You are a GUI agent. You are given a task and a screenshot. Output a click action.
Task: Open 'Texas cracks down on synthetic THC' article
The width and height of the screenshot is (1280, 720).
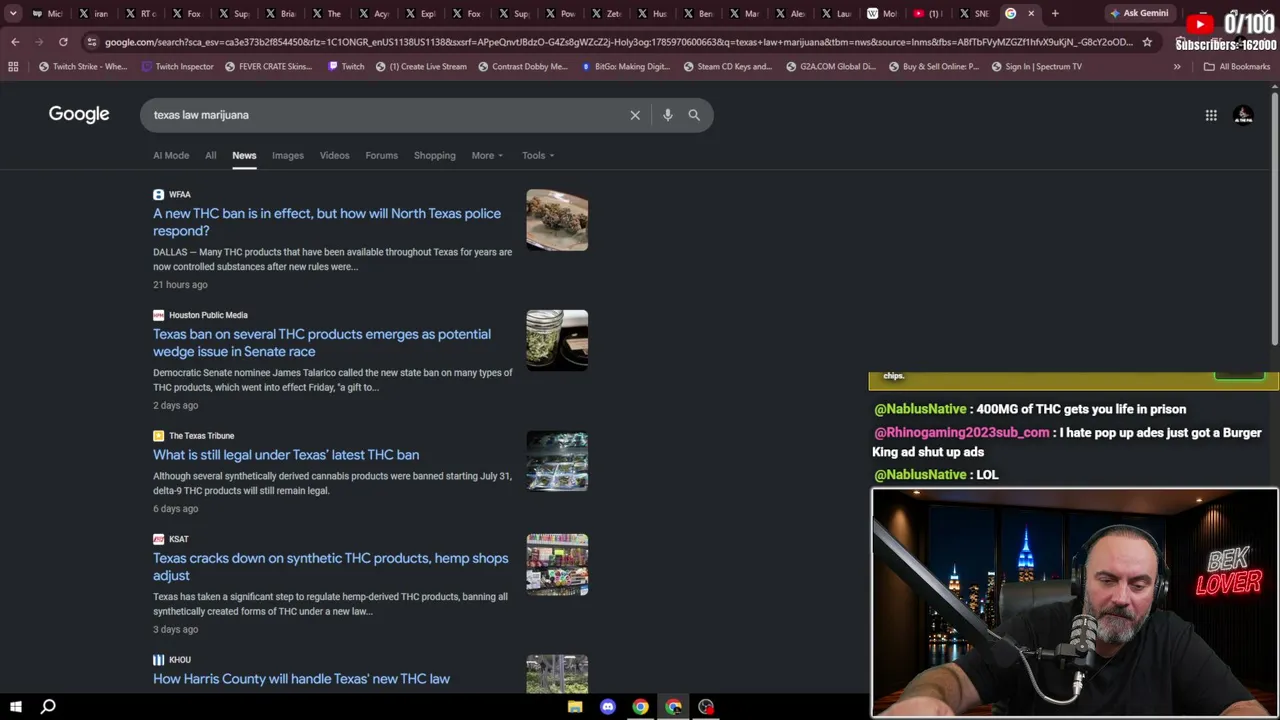point(331,567)
